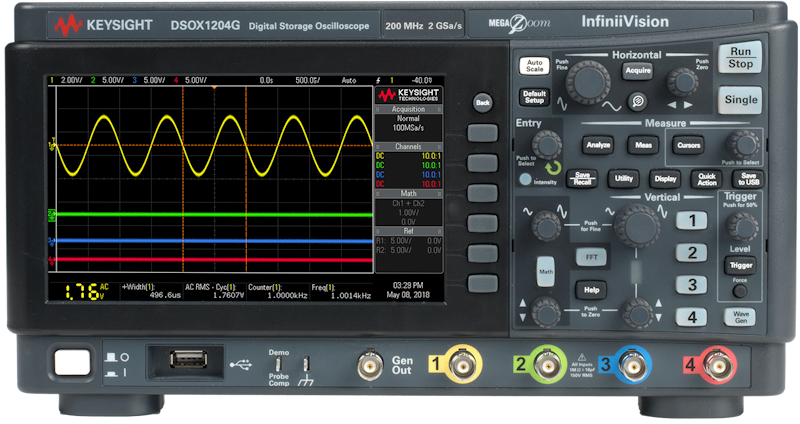Screen dimensions: 800x424
Task: Click the front-panel USB host port
Action: (x=188, y=360)
